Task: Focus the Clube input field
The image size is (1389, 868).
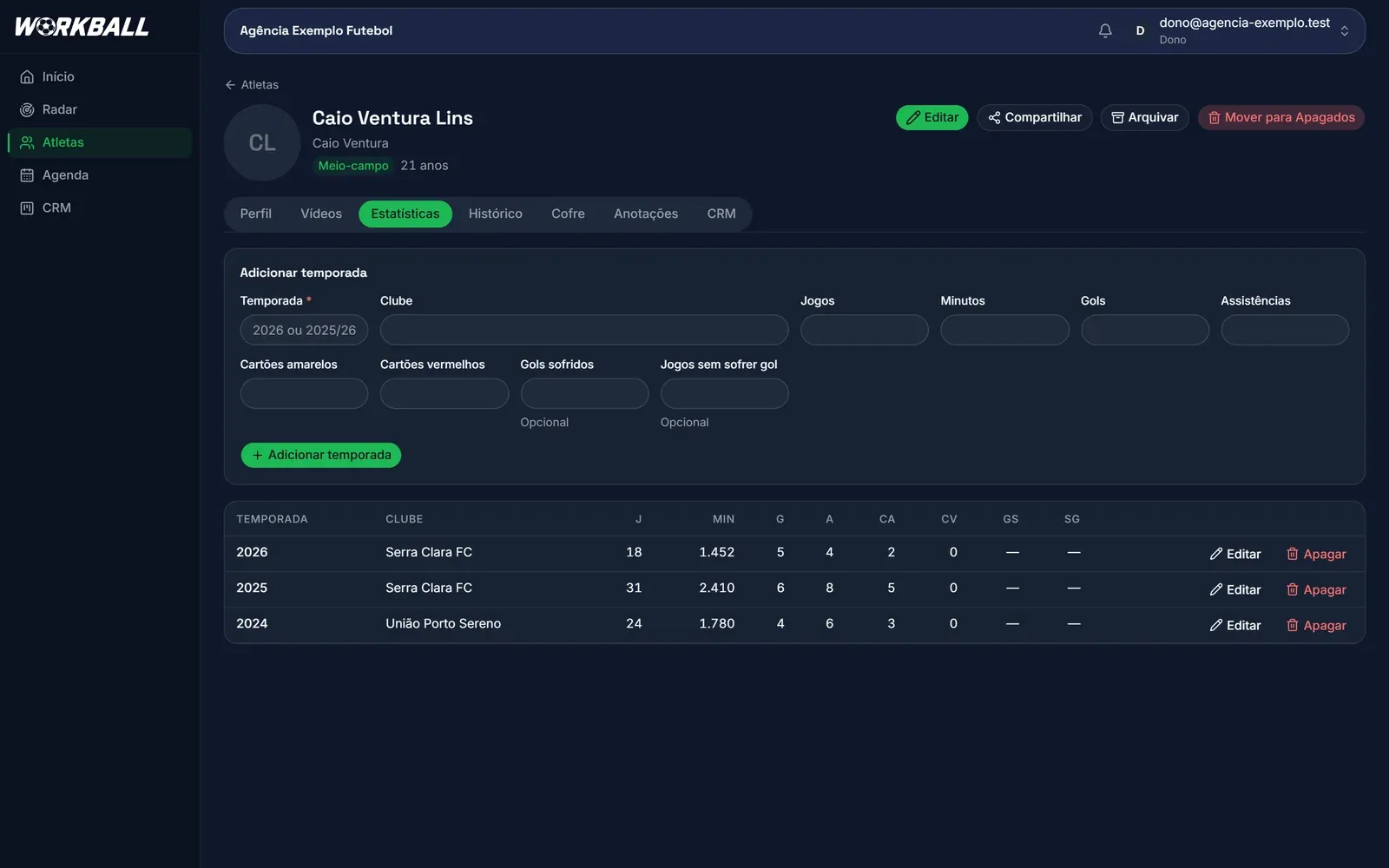Action: coord(584,330)
